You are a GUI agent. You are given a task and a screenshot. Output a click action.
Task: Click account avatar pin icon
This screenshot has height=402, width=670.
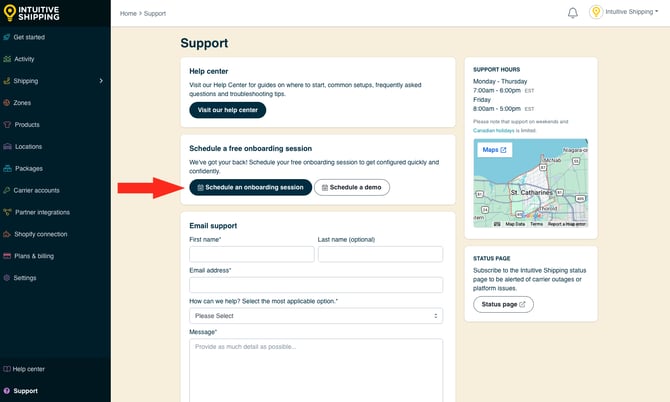596,12
